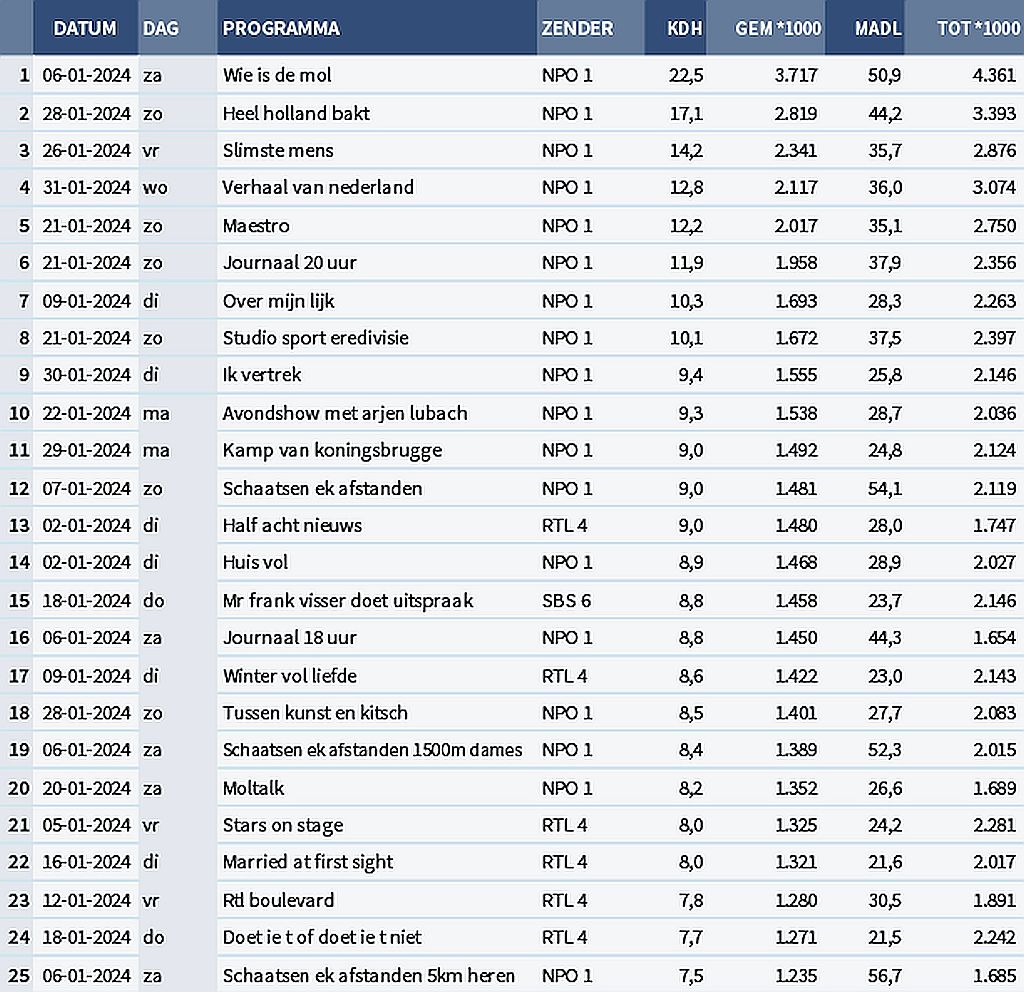The image size is (1024, 992).
Task: Click total value 3.393 for Heel holland bakt
Action: click(994, 114)
